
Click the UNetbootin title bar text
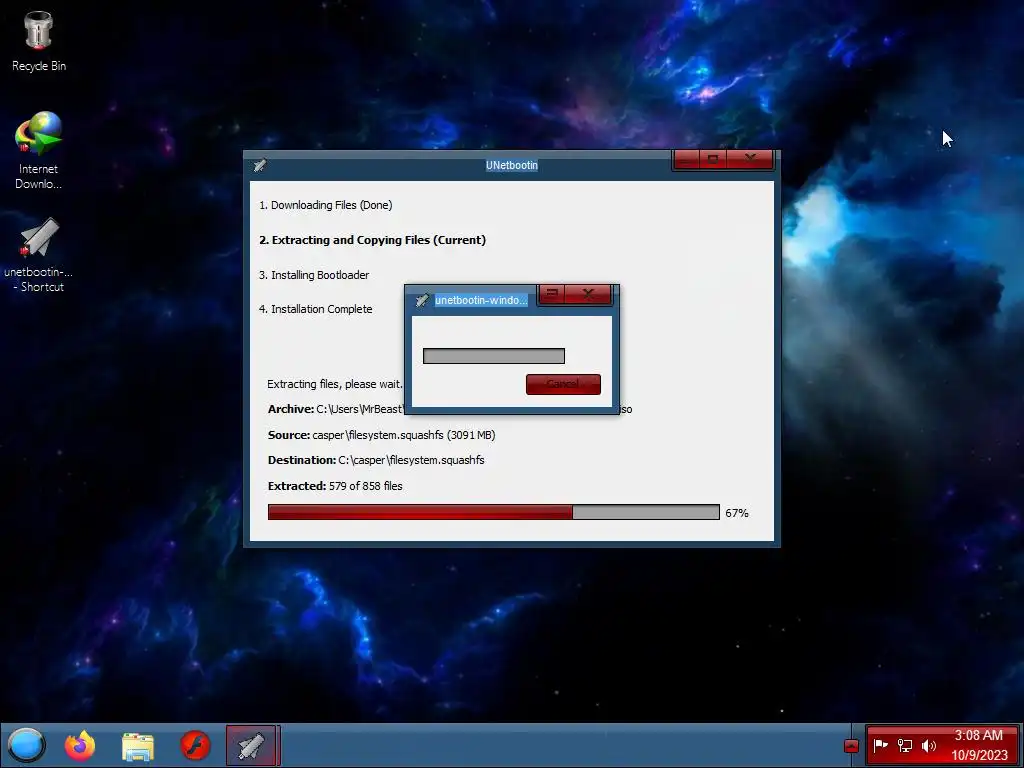(512, 165)
